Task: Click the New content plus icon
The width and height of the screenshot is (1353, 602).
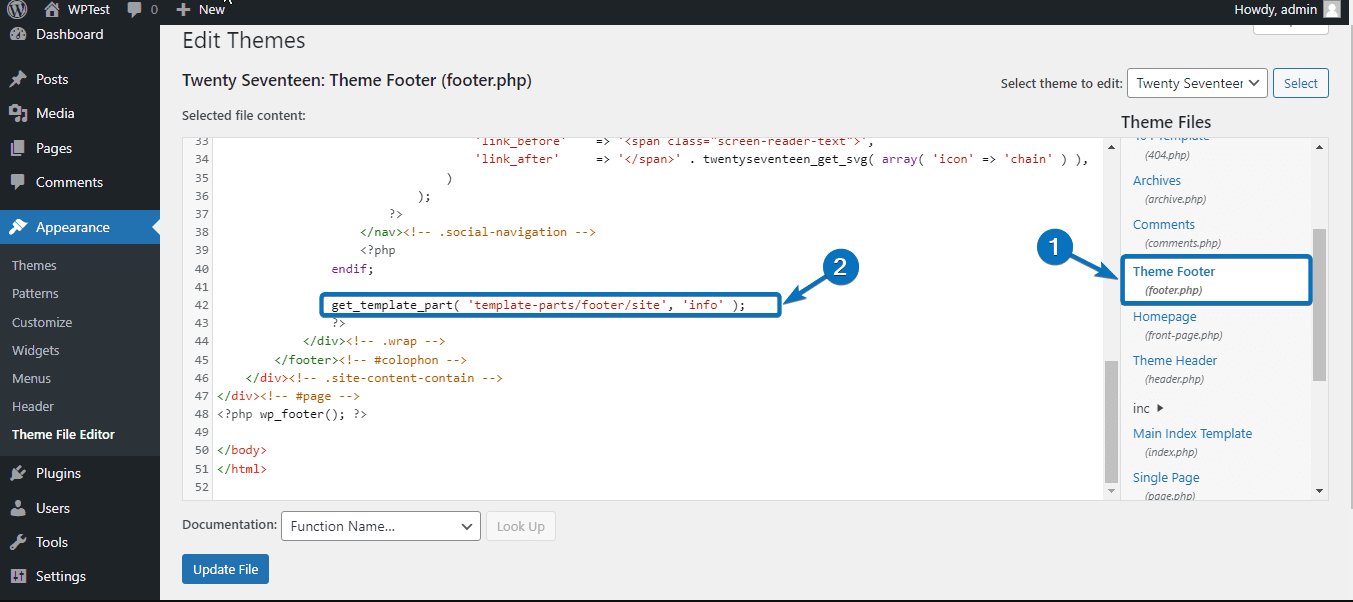Action: 183,9
